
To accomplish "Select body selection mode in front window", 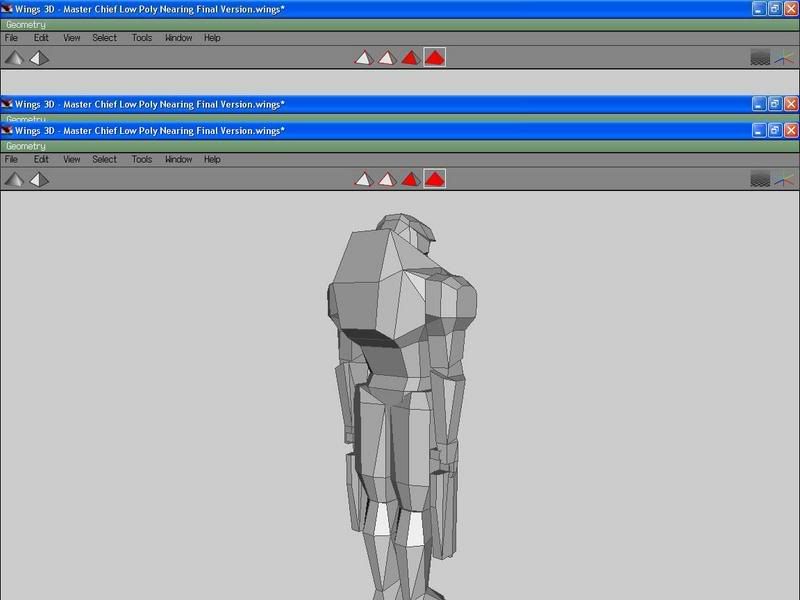I will pos(434,179).
